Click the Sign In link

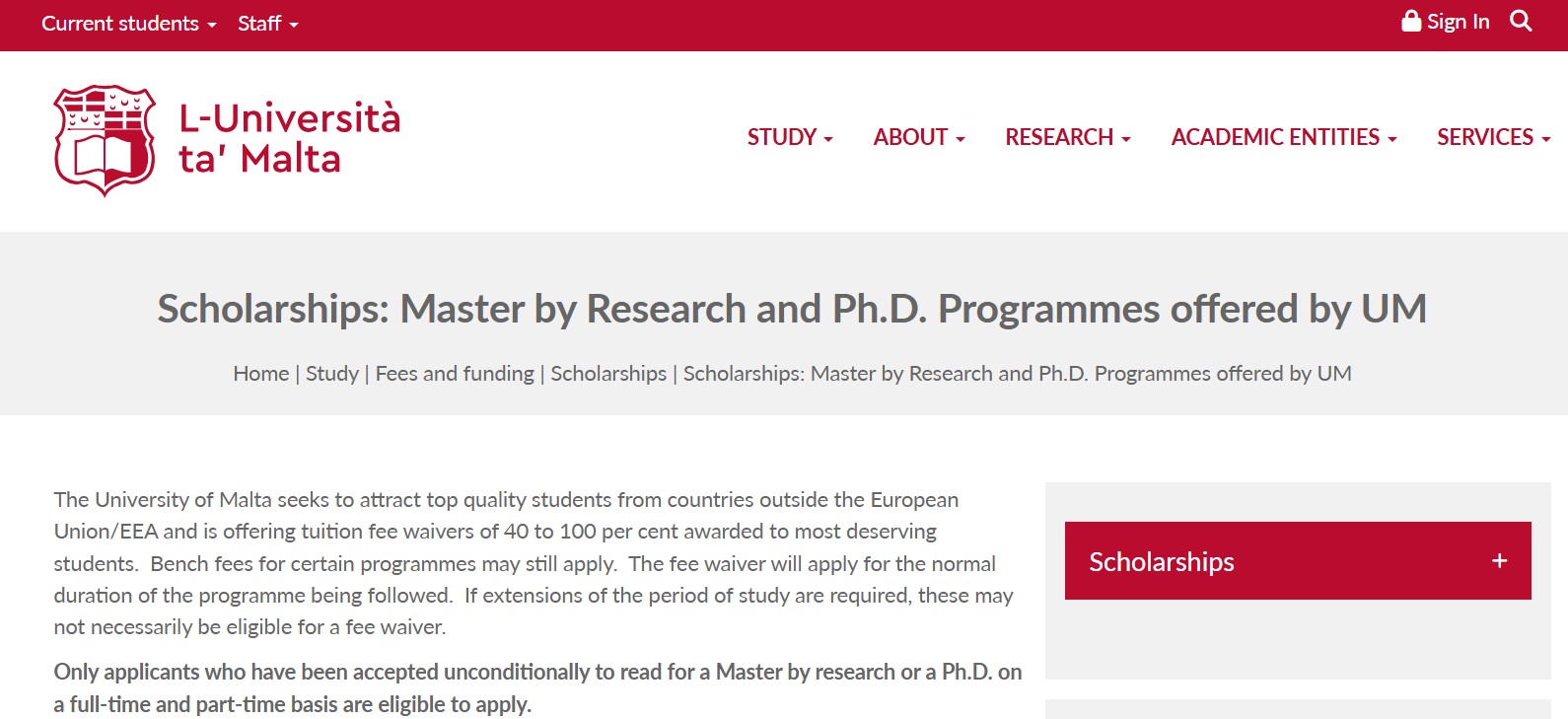[1458, 21]
